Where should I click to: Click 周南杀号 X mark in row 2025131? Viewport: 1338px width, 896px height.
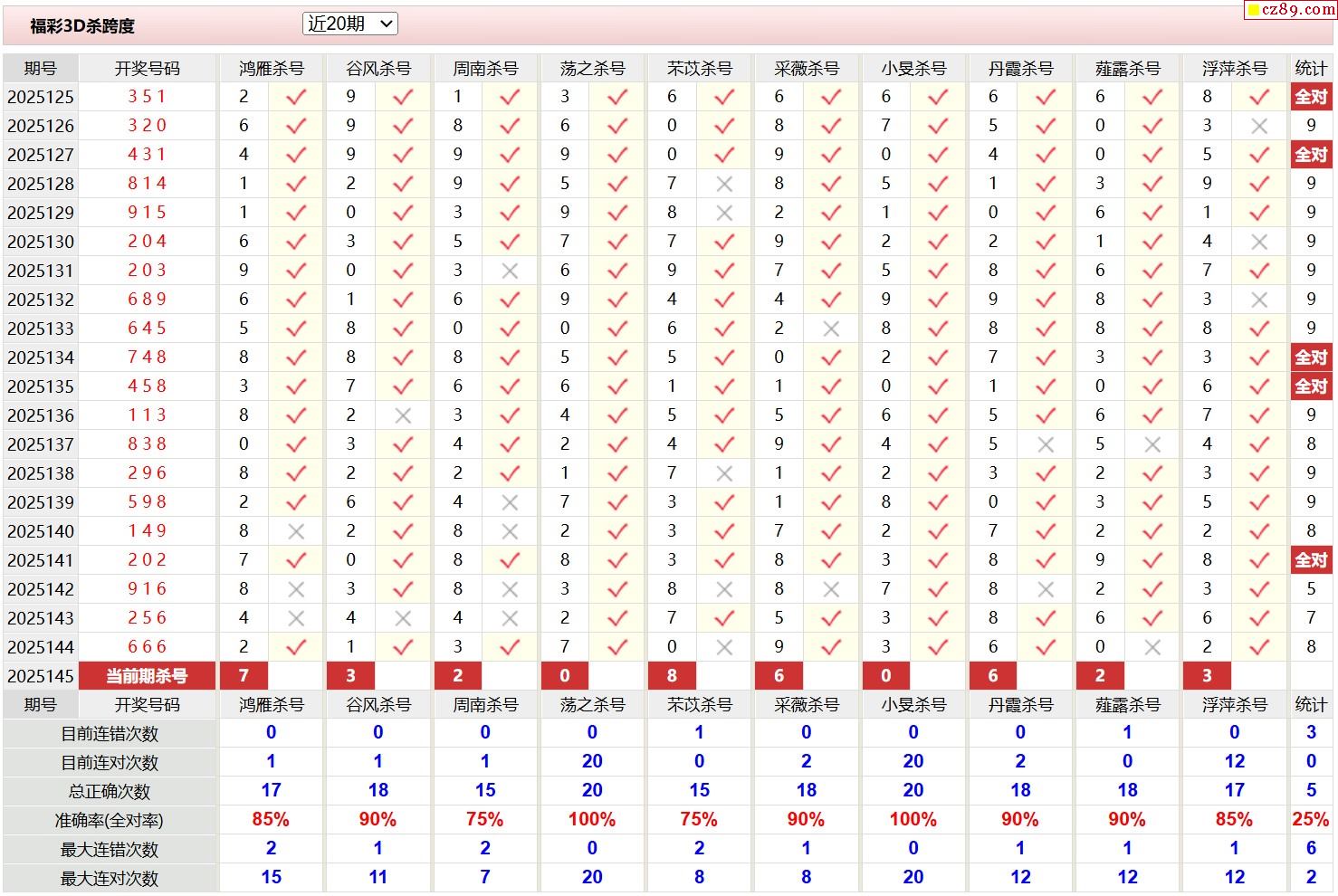point(510,271)
